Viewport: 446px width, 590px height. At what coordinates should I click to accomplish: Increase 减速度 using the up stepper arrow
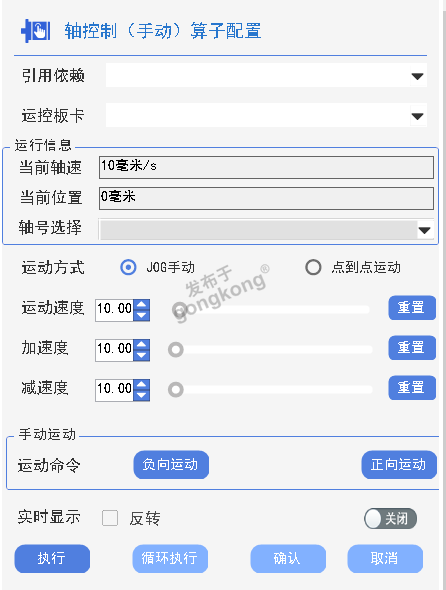tap(142, 385)
